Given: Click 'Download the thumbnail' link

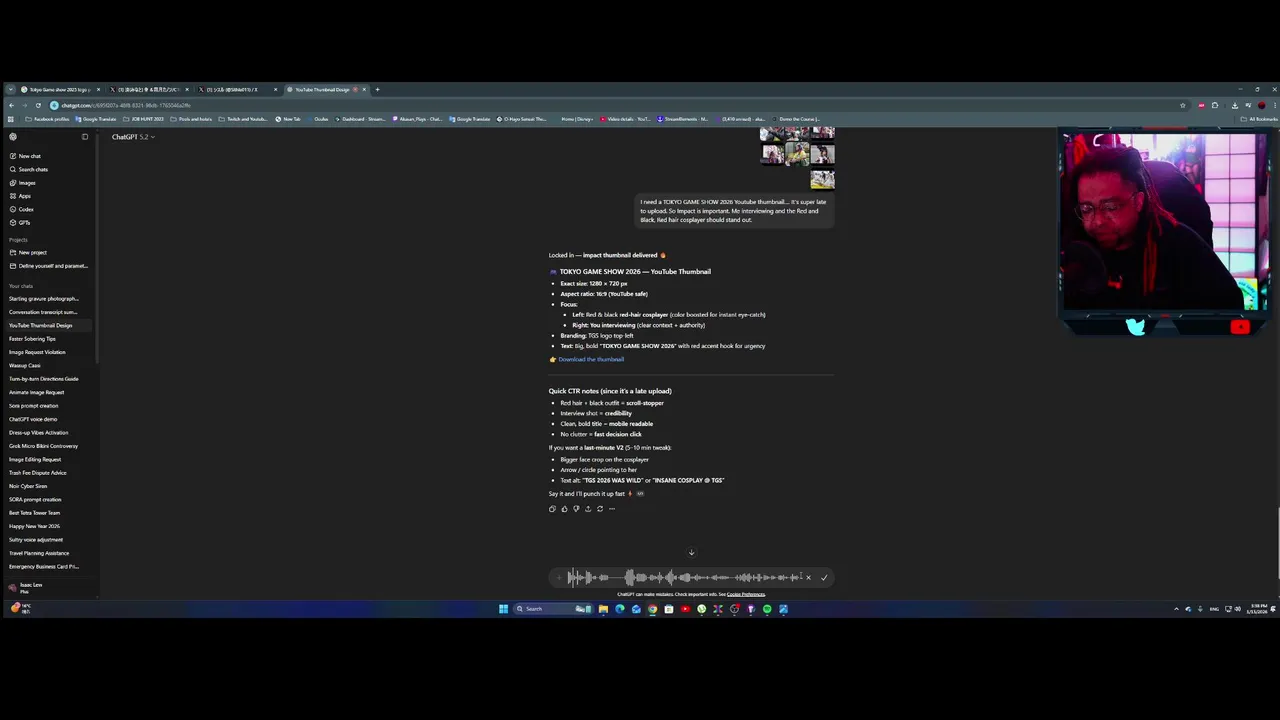Looking at the screenshot, I should pyautogui.click(x=591, y=359).
